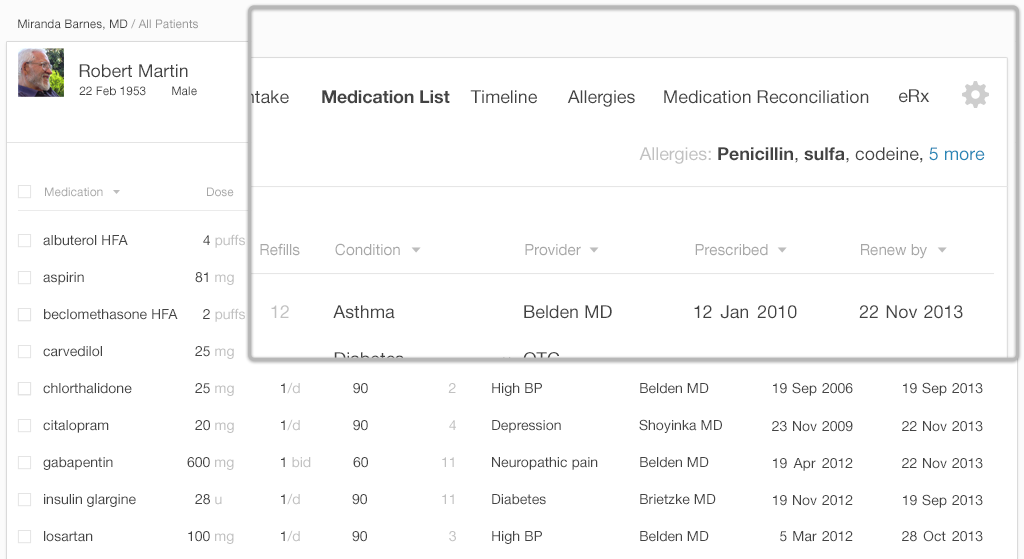The image size is (1024, 559).
Task: Open the Renew by sort arrow
Action: (942, 250)
